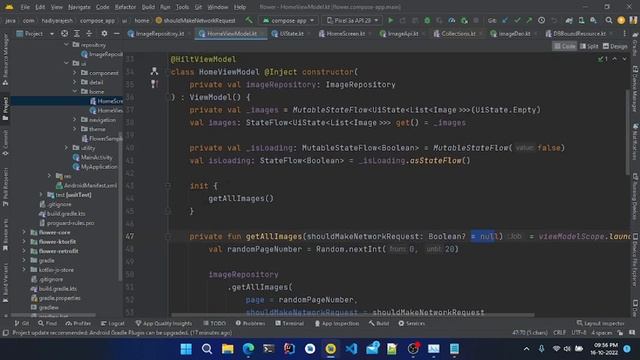Image resolution: width=640 pixels, height=360 pixels.
Task: Switch to ImageRepository.kt tab
Action: tap(156, 33)
